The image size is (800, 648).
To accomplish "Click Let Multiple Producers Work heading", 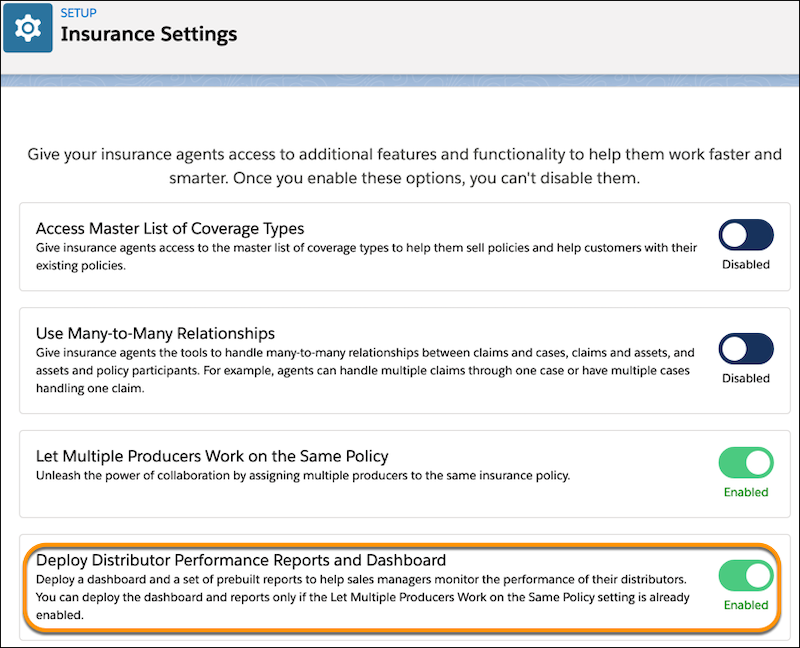I will pos(212,456).
